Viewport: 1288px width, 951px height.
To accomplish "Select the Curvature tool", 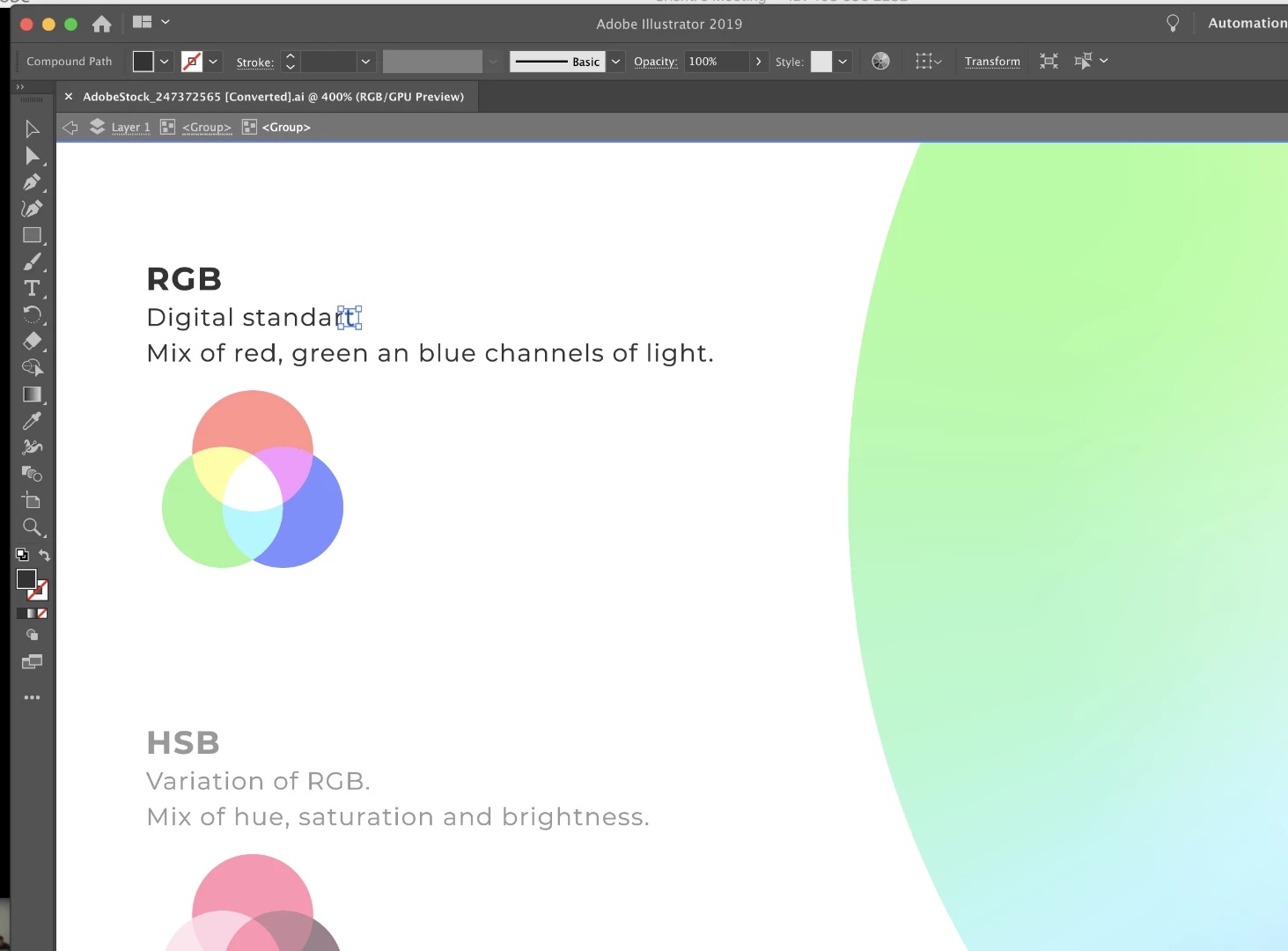I will (32, 209).
